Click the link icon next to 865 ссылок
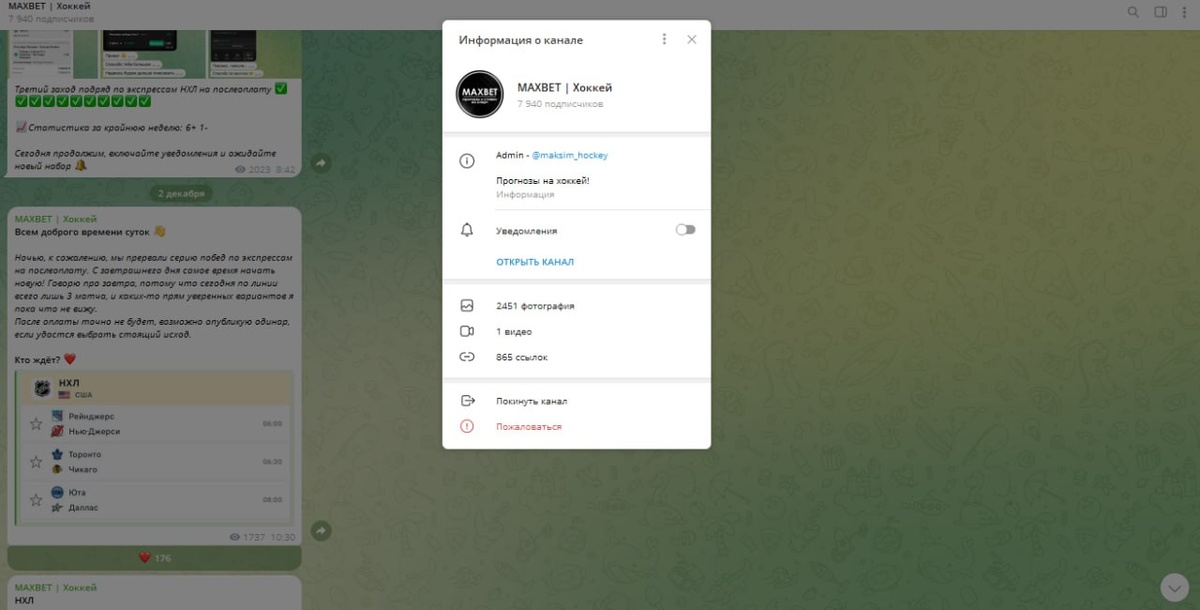The height and width of the screenshot is (610, 1200). tap(466, 357)
